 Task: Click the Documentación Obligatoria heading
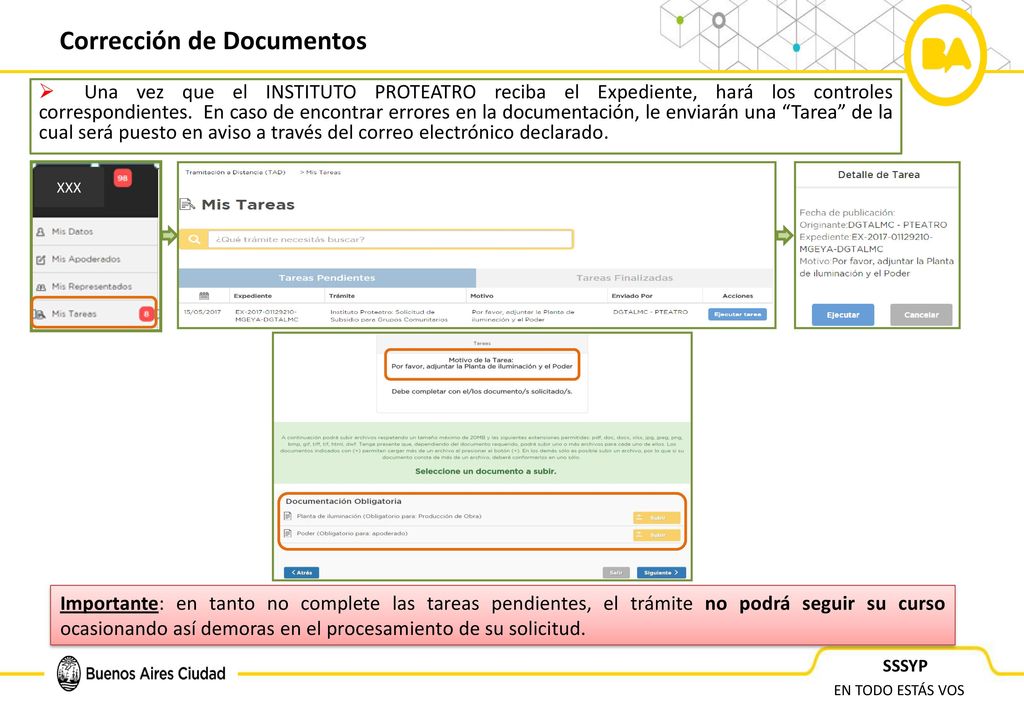344,501
